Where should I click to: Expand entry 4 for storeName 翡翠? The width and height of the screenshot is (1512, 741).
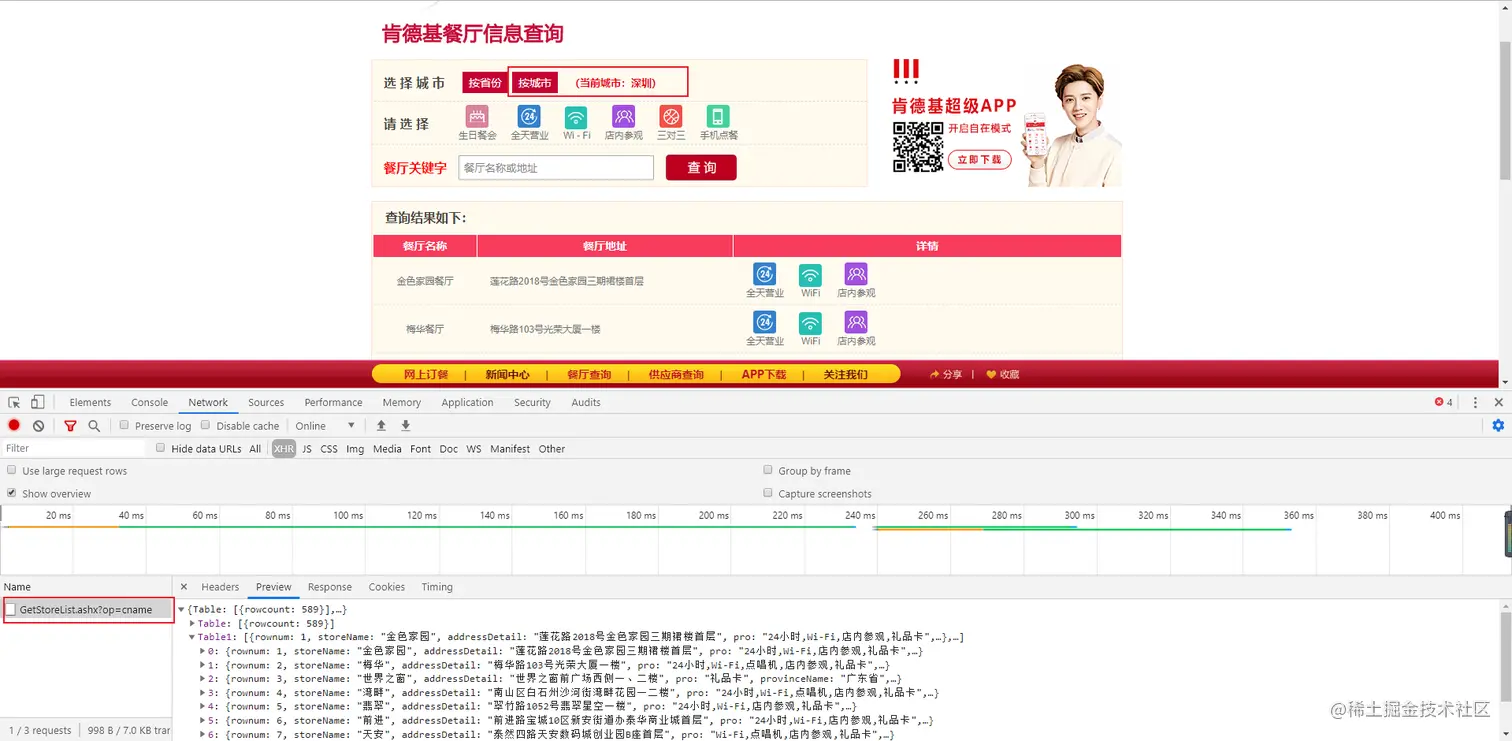[203, 707]
